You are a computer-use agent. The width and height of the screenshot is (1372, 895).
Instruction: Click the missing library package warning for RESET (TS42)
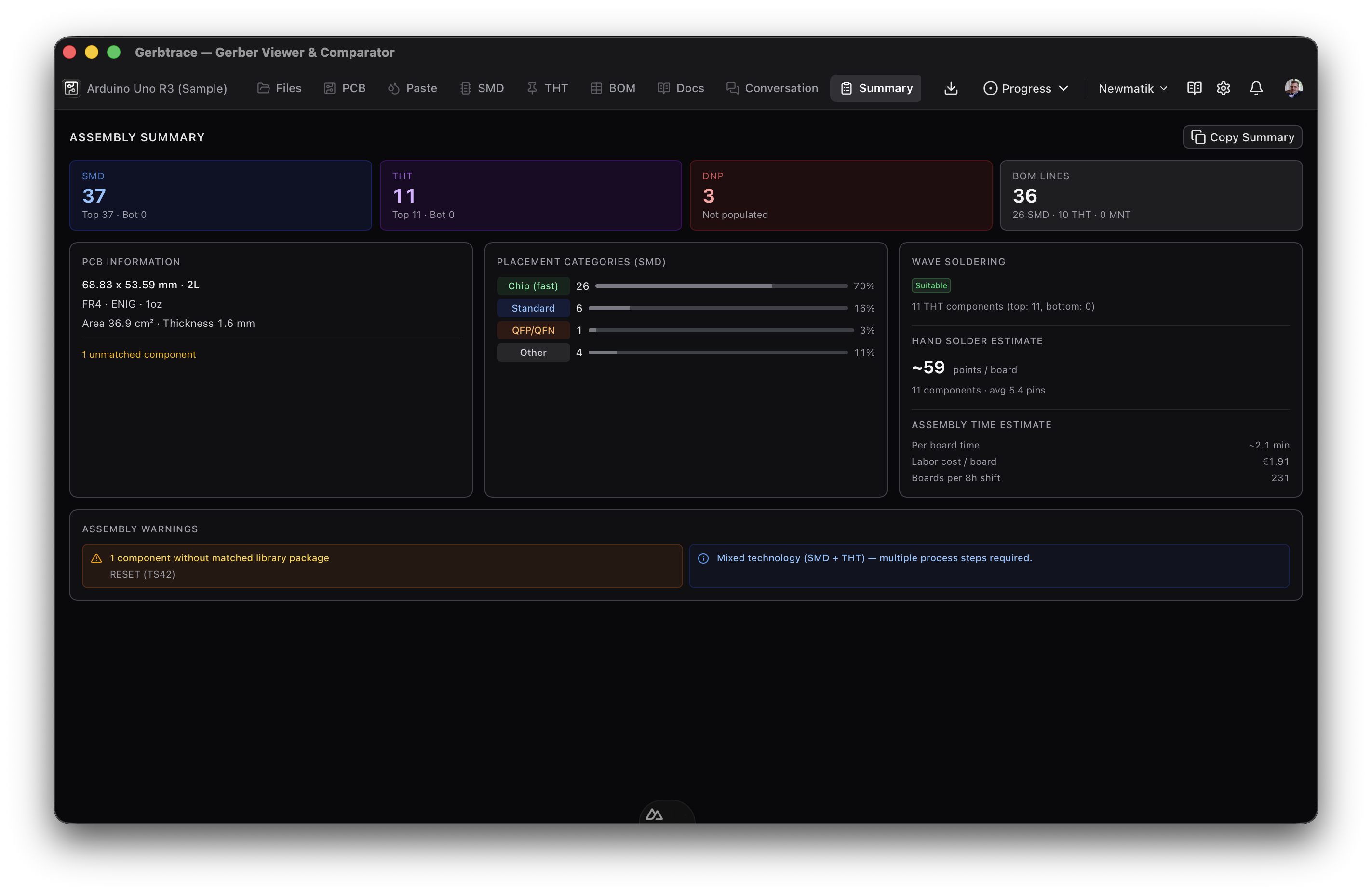382,566
